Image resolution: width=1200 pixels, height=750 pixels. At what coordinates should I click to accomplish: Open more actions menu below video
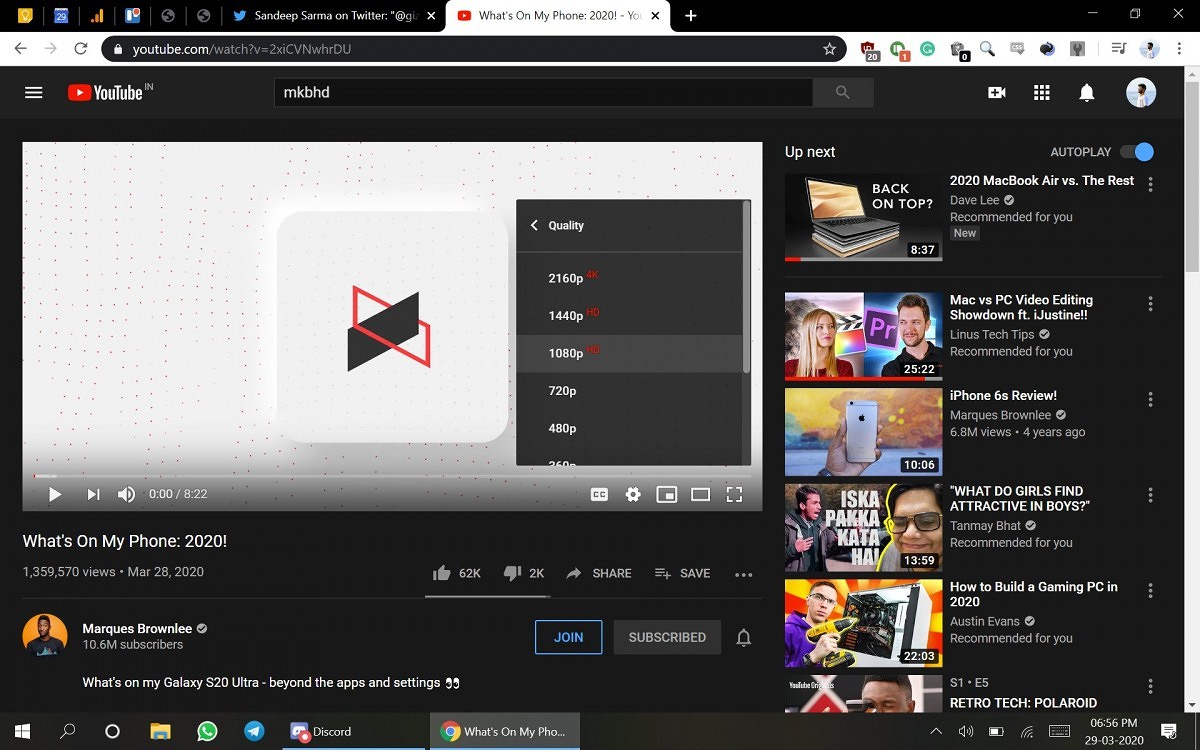[743, 574]
